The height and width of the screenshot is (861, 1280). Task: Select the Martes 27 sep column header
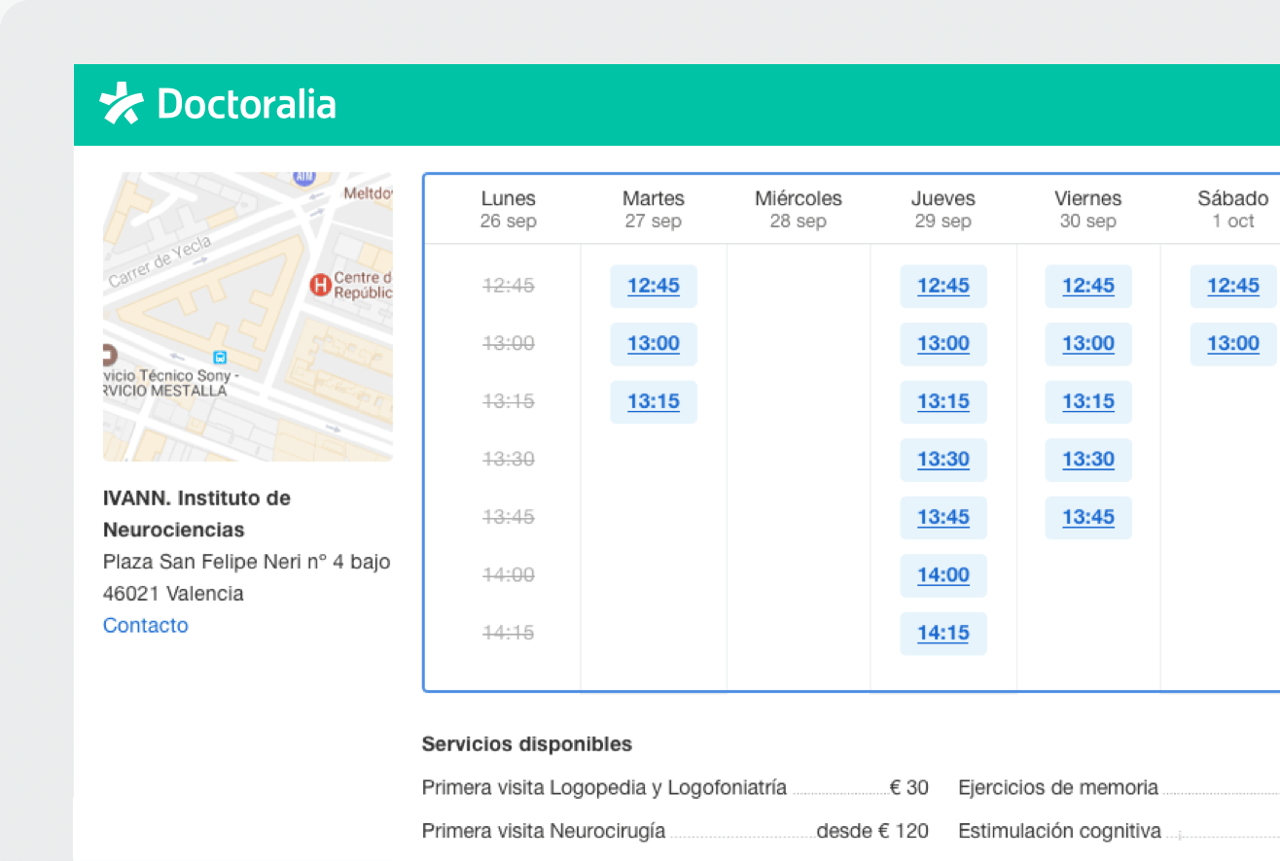click(x=652, y=208)
